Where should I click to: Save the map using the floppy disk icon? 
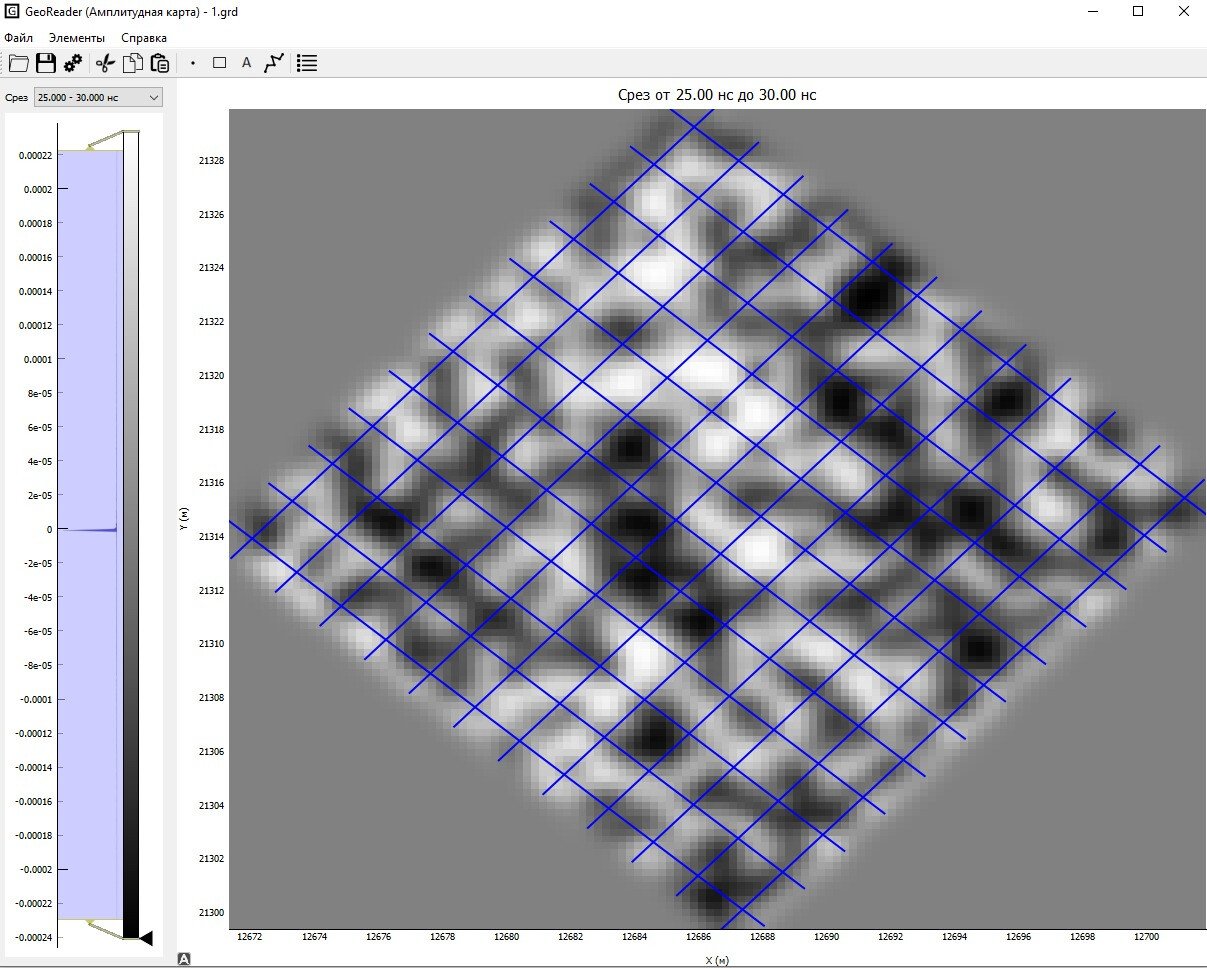point(45,63)
